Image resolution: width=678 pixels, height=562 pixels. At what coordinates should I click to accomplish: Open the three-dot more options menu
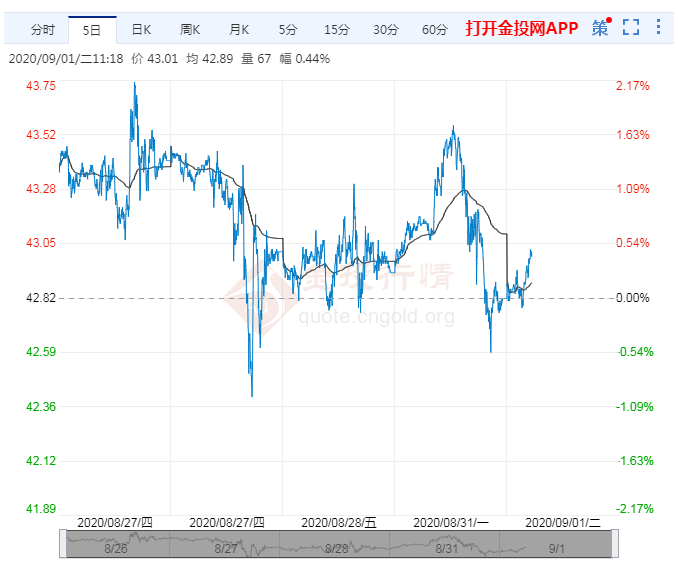coord(659,27)
